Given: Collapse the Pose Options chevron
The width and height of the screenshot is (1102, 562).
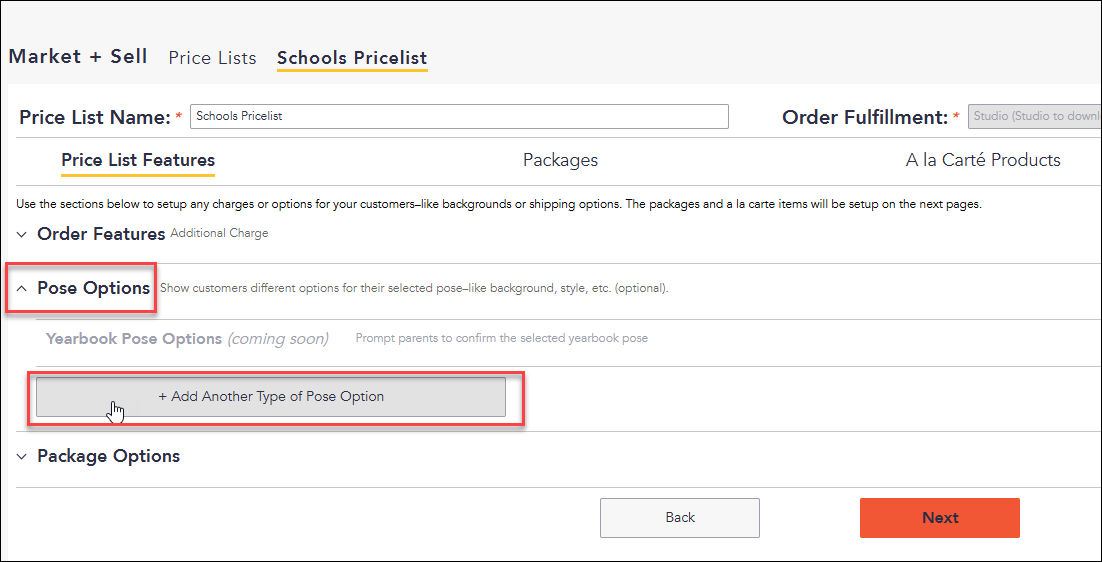Looking at the screenshot, I should tap(22, 288).
